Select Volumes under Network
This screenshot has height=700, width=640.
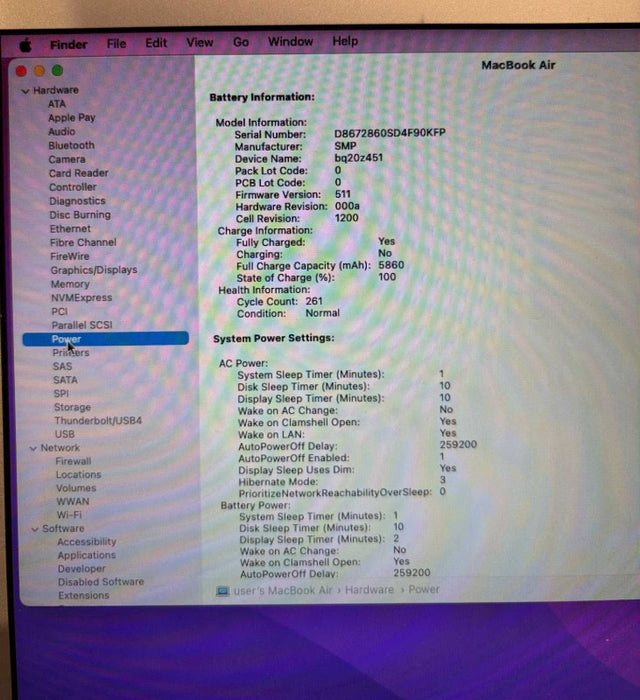point(76,488)
